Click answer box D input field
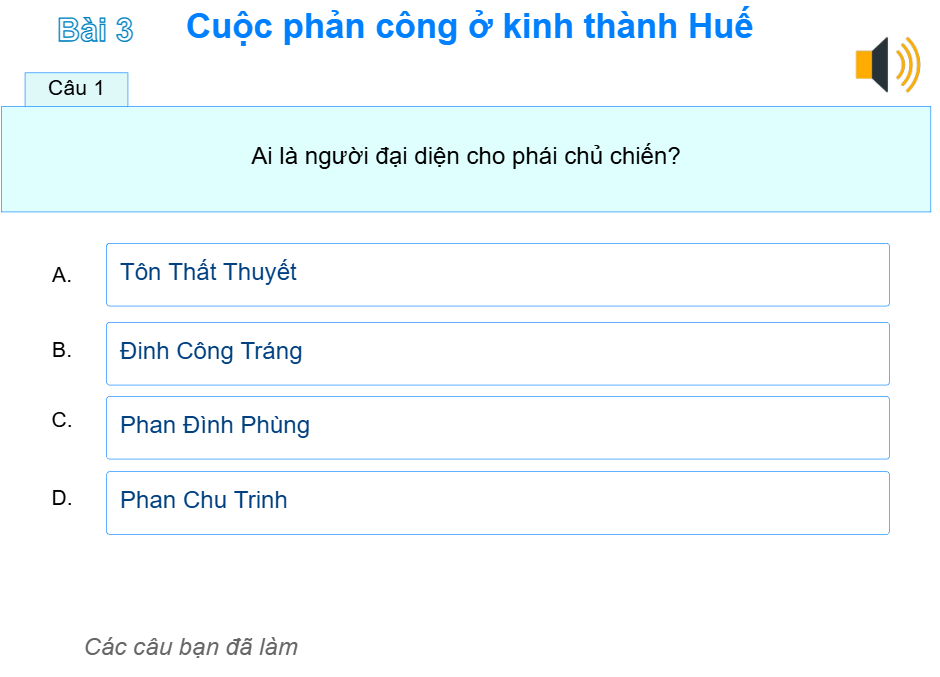Viewport: 940px width, 677px height. 497,502
